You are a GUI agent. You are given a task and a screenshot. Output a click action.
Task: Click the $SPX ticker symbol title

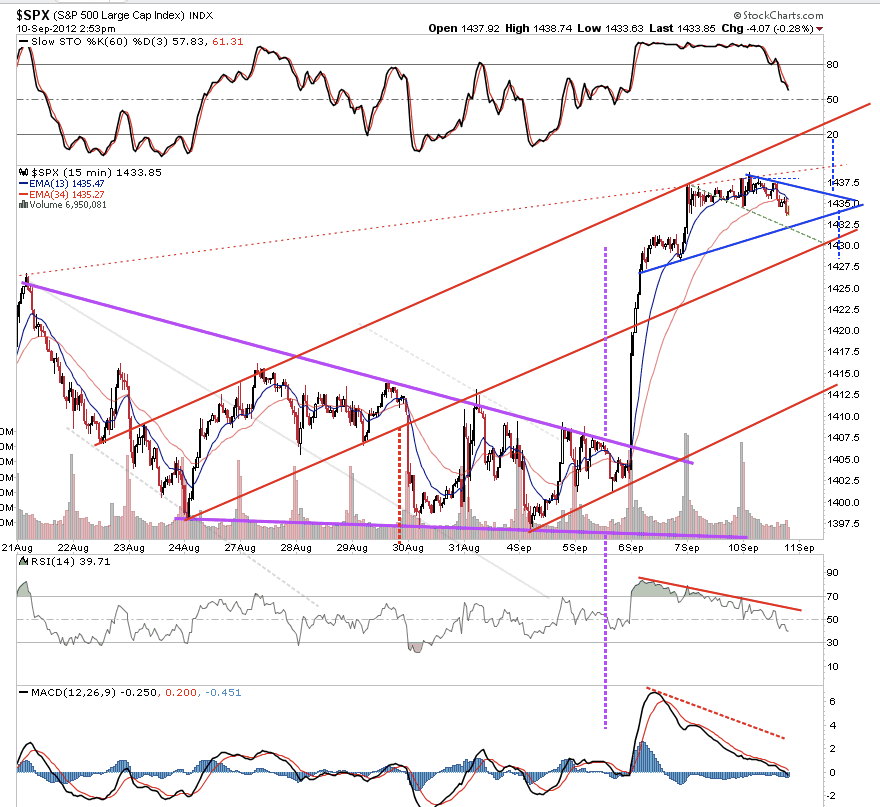click(33, 15)
